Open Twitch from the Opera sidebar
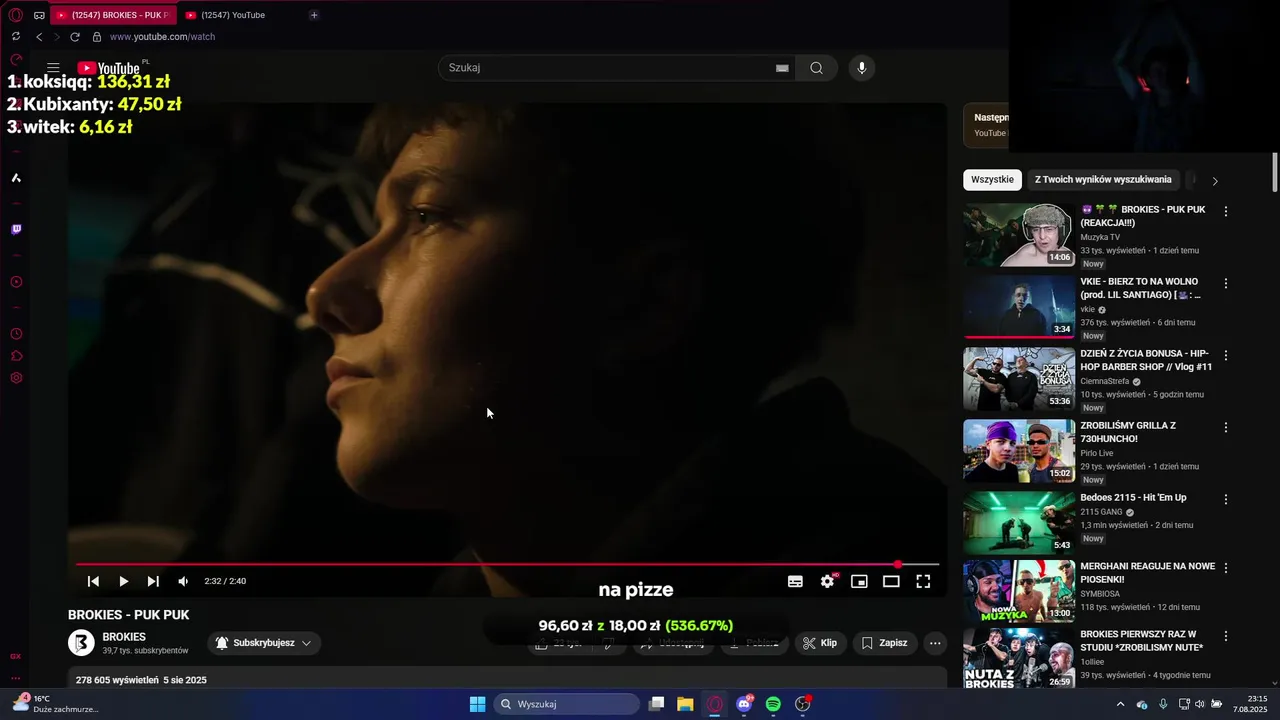 (x=16, y=229)
